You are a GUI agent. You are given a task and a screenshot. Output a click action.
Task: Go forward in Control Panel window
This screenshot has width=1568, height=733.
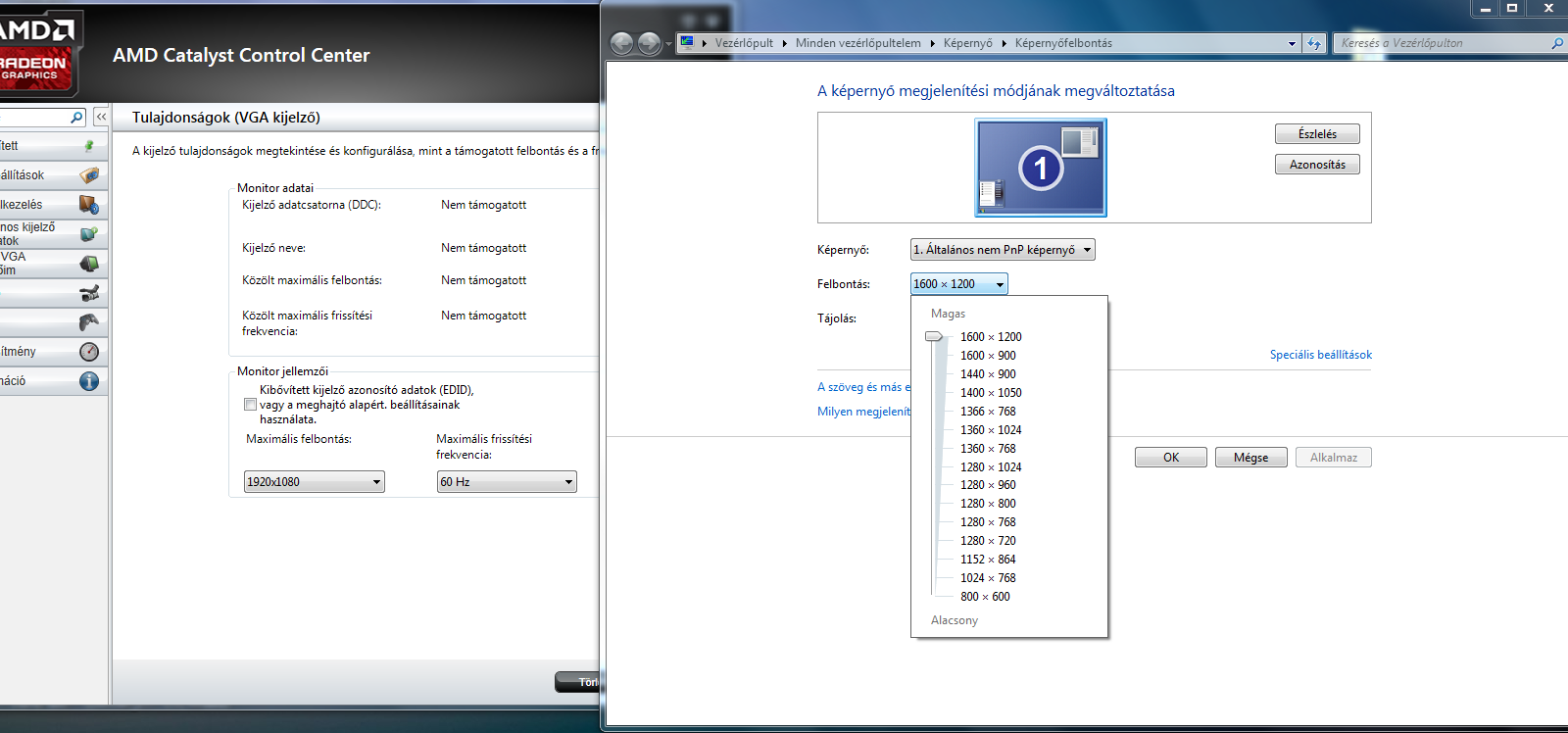[x=649, y=43]
